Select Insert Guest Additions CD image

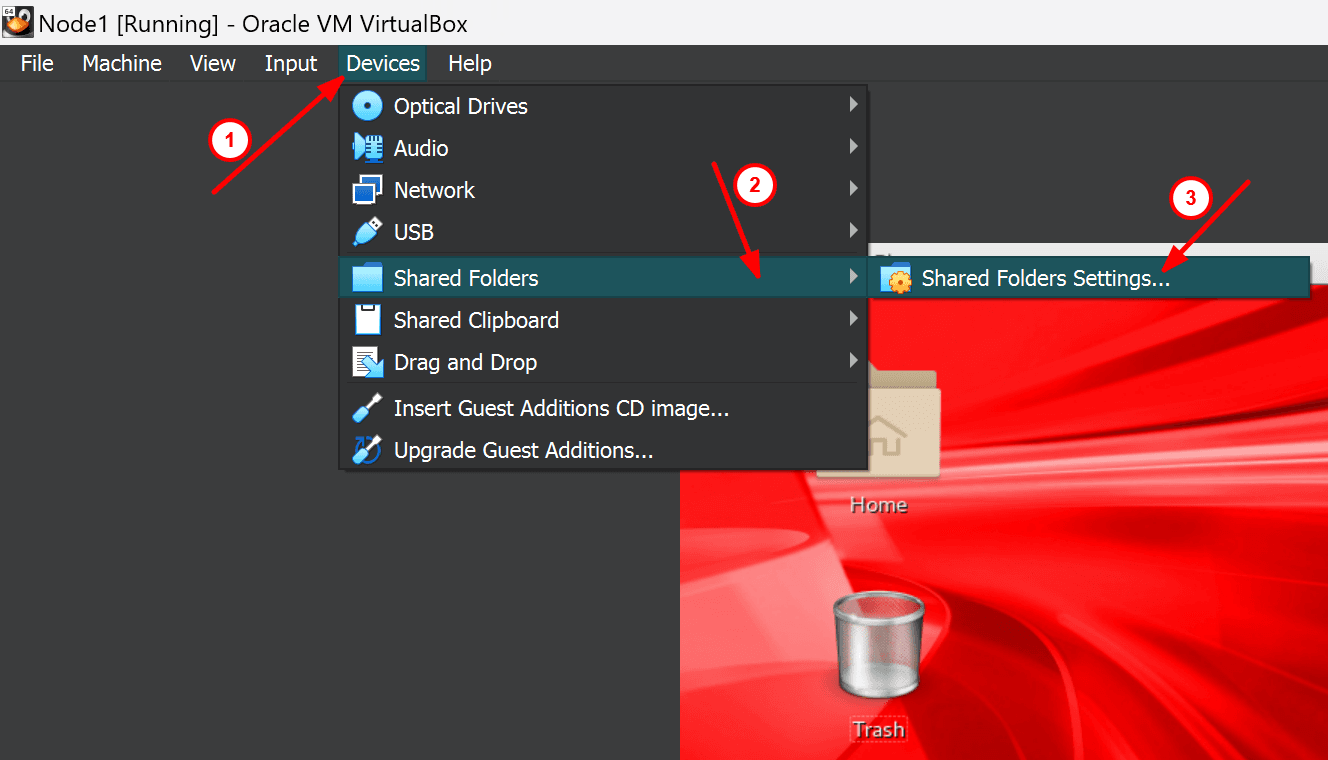point(560,408)
